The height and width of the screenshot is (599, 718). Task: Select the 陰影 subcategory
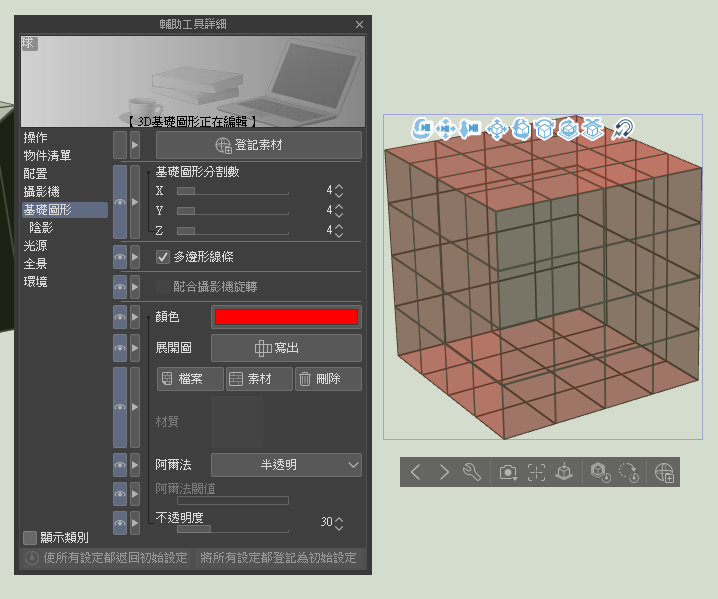tap(42, 228)
